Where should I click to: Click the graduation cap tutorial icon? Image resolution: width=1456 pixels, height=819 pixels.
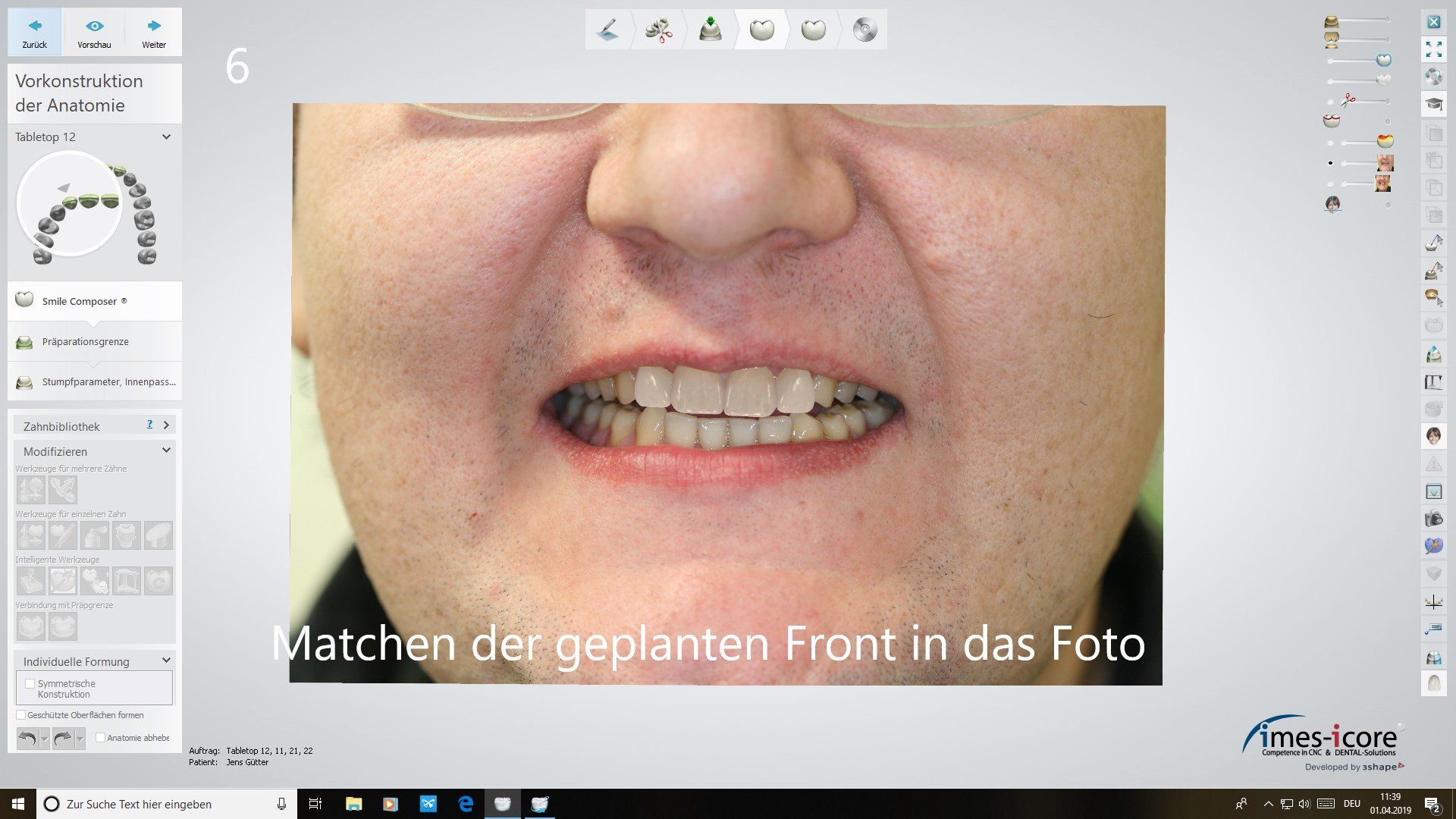[1433, 104]
